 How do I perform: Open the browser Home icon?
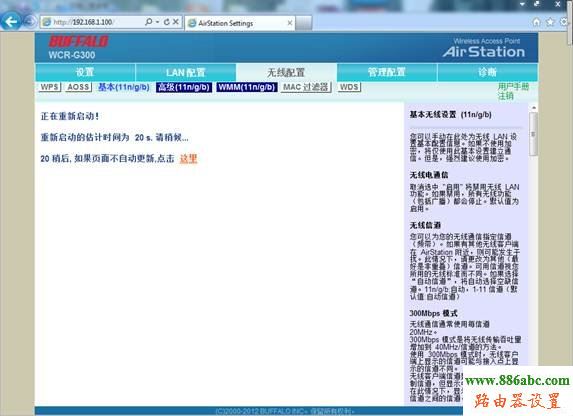(x=536, y=22)
